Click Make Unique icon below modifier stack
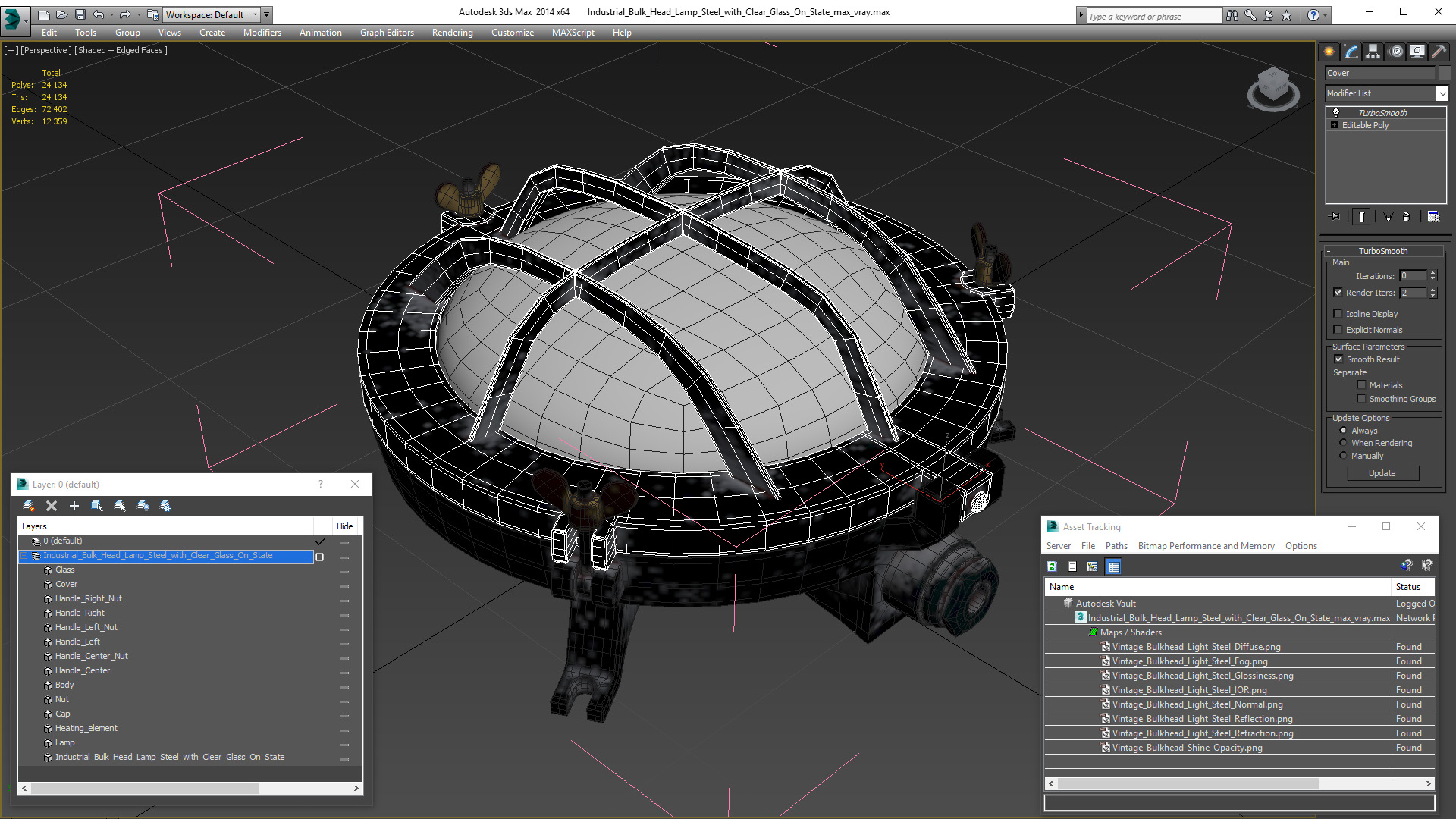 click(x=1389, y=217)
